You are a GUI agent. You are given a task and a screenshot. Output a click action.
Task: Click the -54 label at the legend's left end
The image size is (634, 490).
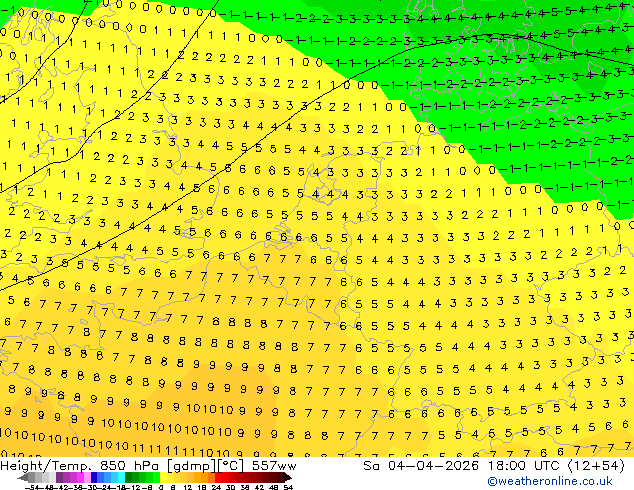pos(32,487)
